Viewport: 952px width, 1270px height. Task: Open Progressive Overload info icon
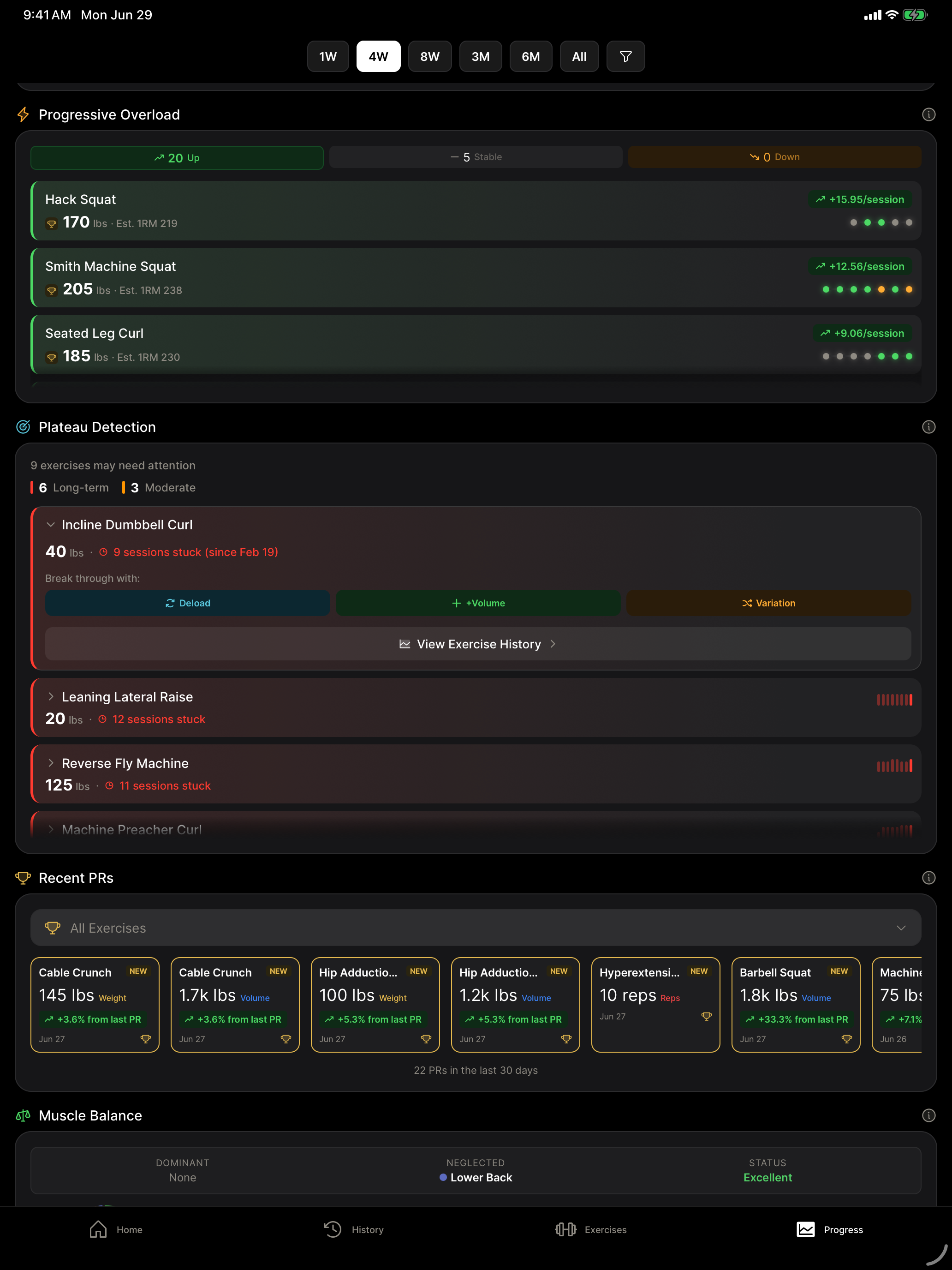pos(928,115)
